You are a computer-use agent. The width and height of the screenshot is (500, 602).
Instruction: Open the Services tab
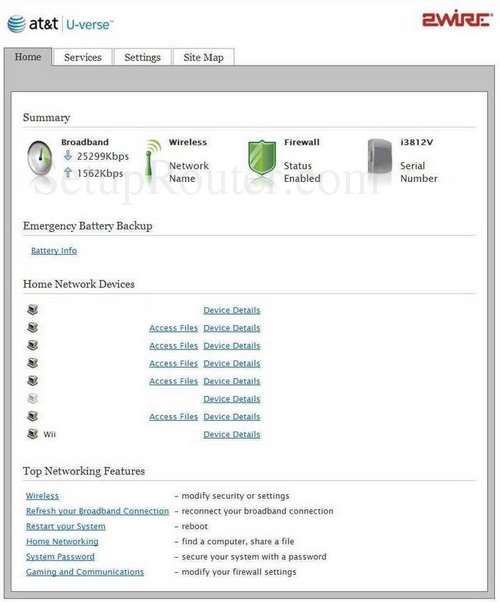click(x=83, y=57)
